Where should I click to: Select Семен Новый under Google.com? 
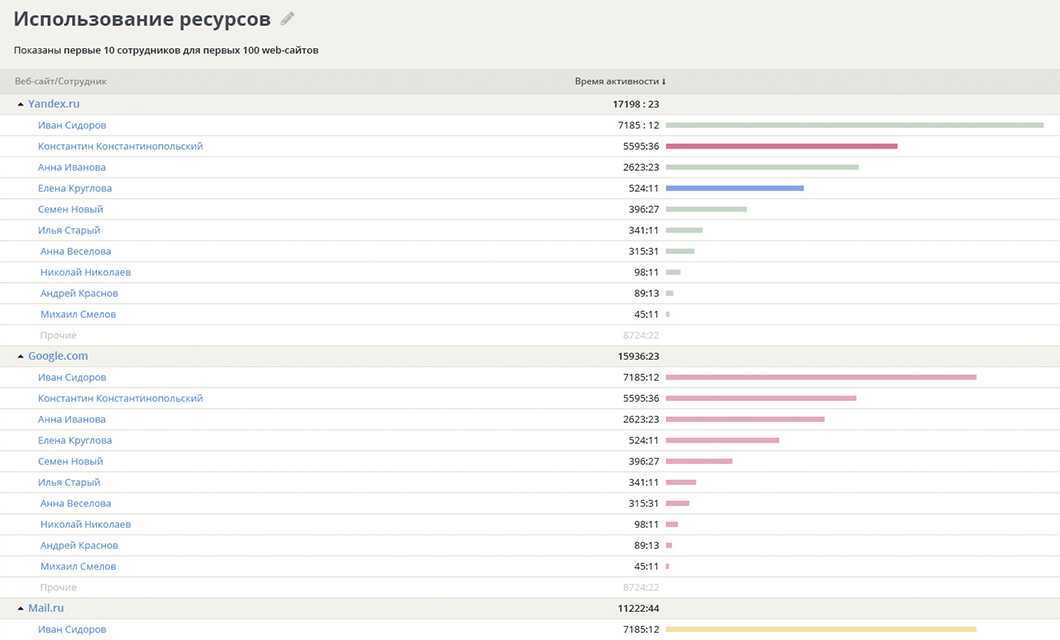pos(70,461)
